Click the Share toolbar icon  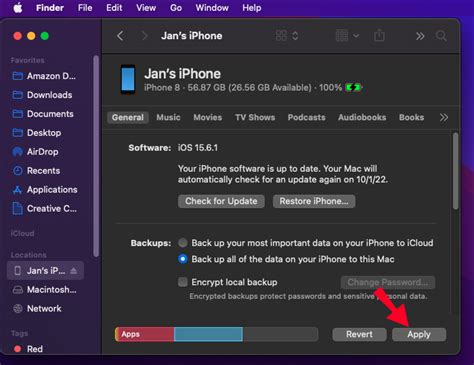pos(379,35)
